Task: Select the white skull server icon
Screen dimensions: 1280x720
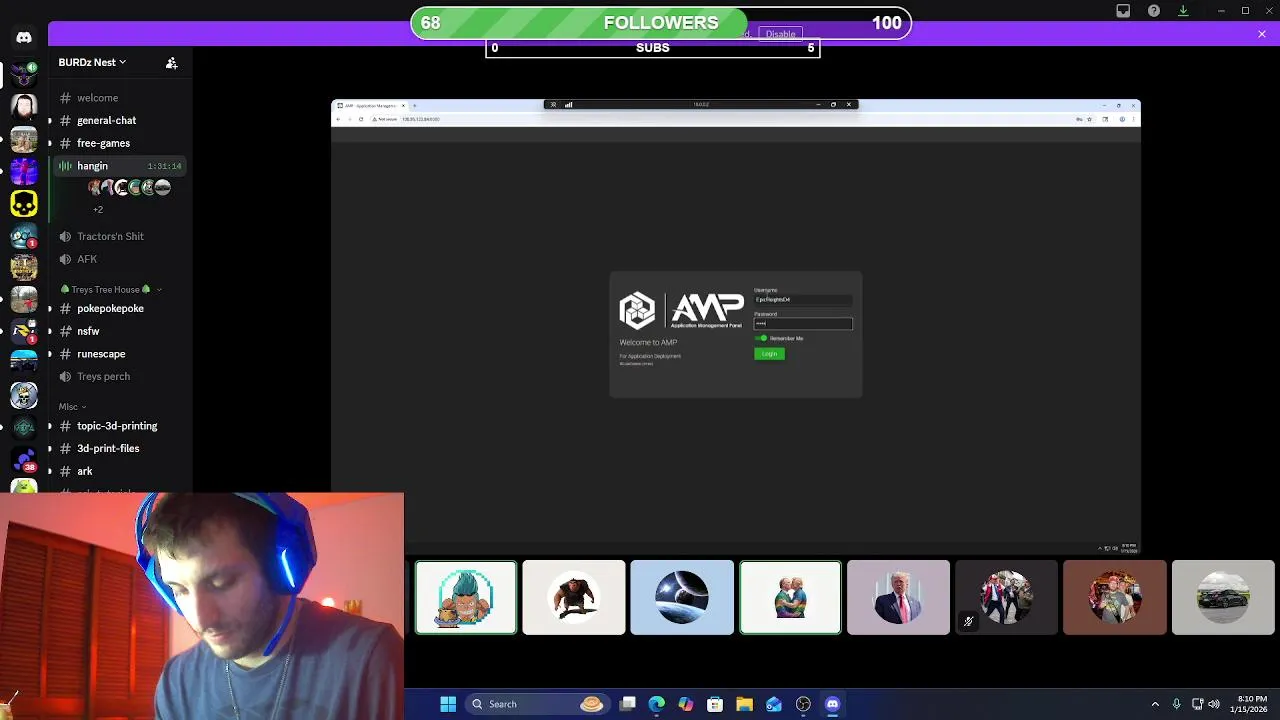Action: point(24,394)
